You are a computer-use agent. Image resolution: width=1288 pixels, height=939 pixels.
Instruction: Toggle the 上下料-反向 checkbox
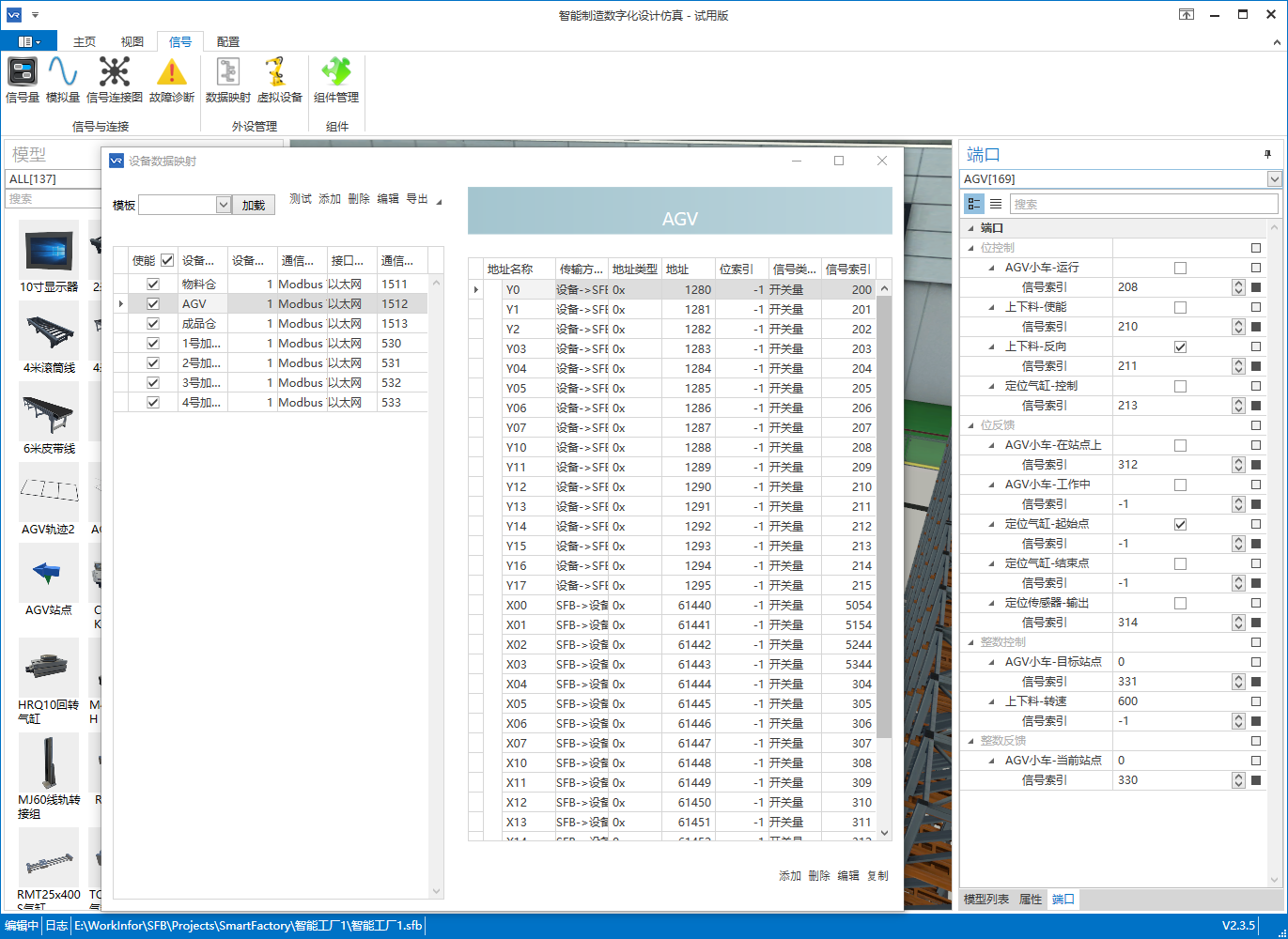[1180, 346]
